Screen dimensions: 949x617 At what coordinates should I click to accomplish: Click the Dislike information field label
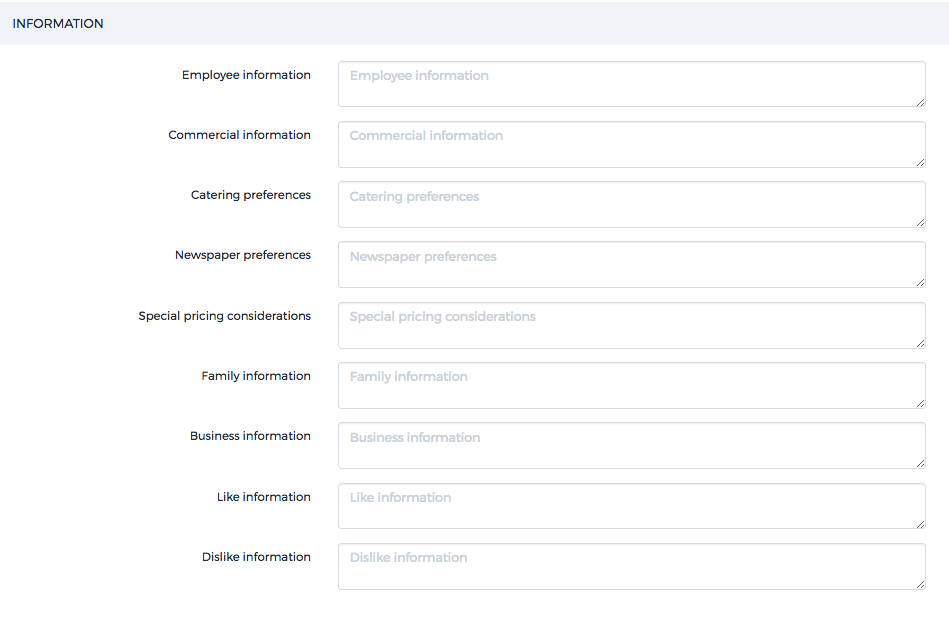(x=256, y=557)
